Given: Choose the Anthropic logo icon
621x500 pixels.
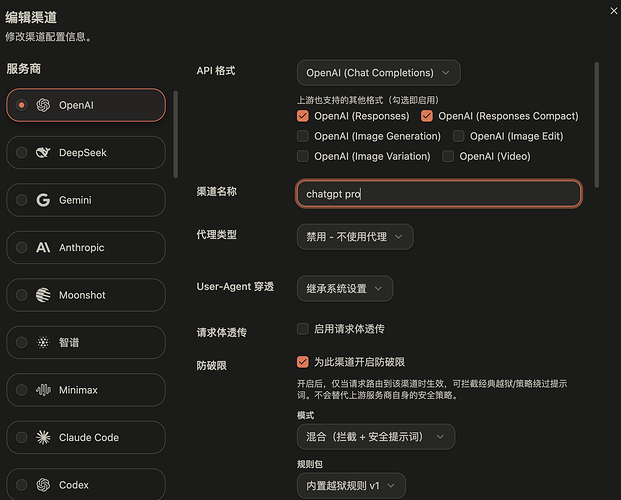Looking at the screenshot, I should [43, 248].
